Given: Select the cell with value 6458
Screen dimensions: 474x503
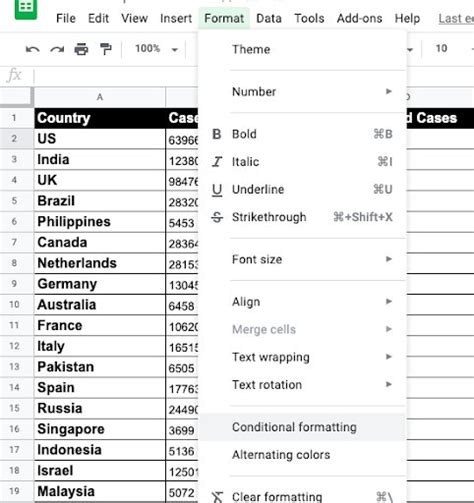Looking at the screenshot, I should coord(182,305).
